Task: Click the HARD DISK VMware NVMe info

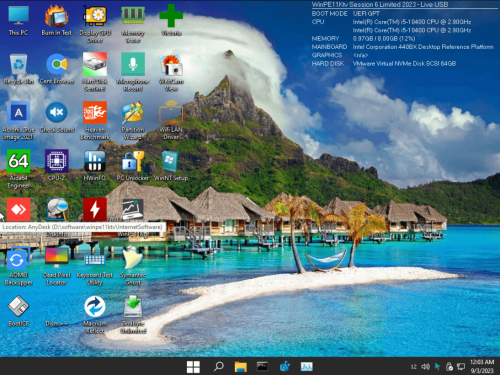Action: [x=404, y=63]
